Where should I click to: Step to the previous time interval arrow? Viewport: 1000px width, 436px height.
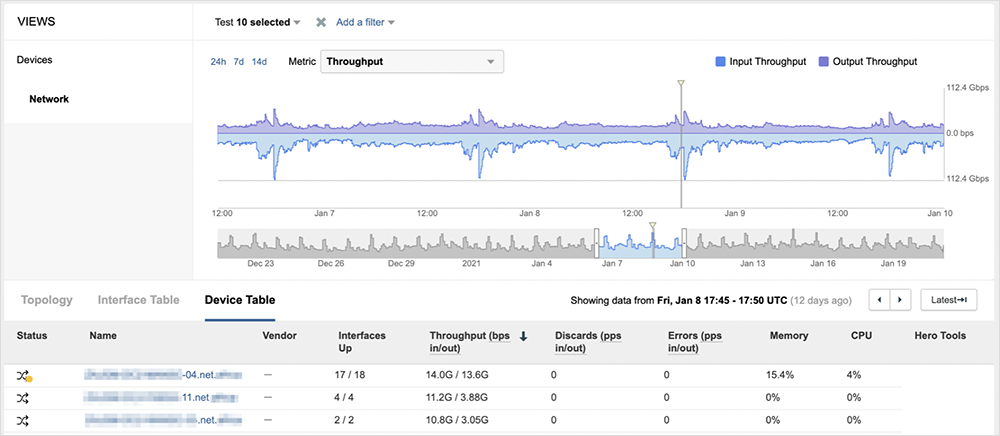879,299
